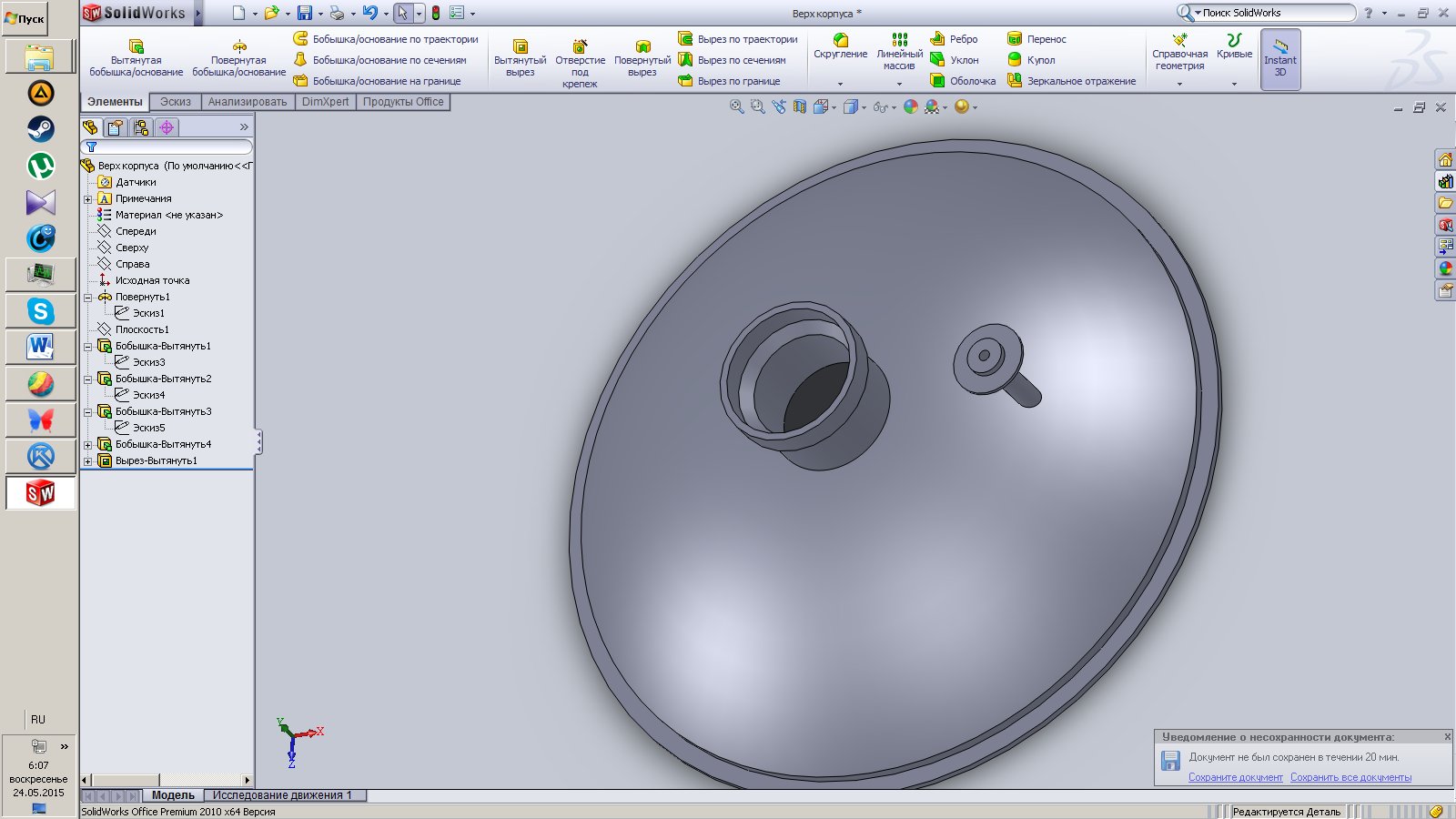Expand the Скругление dropdown arrow
1456x819 pixels.
(840, 84)
